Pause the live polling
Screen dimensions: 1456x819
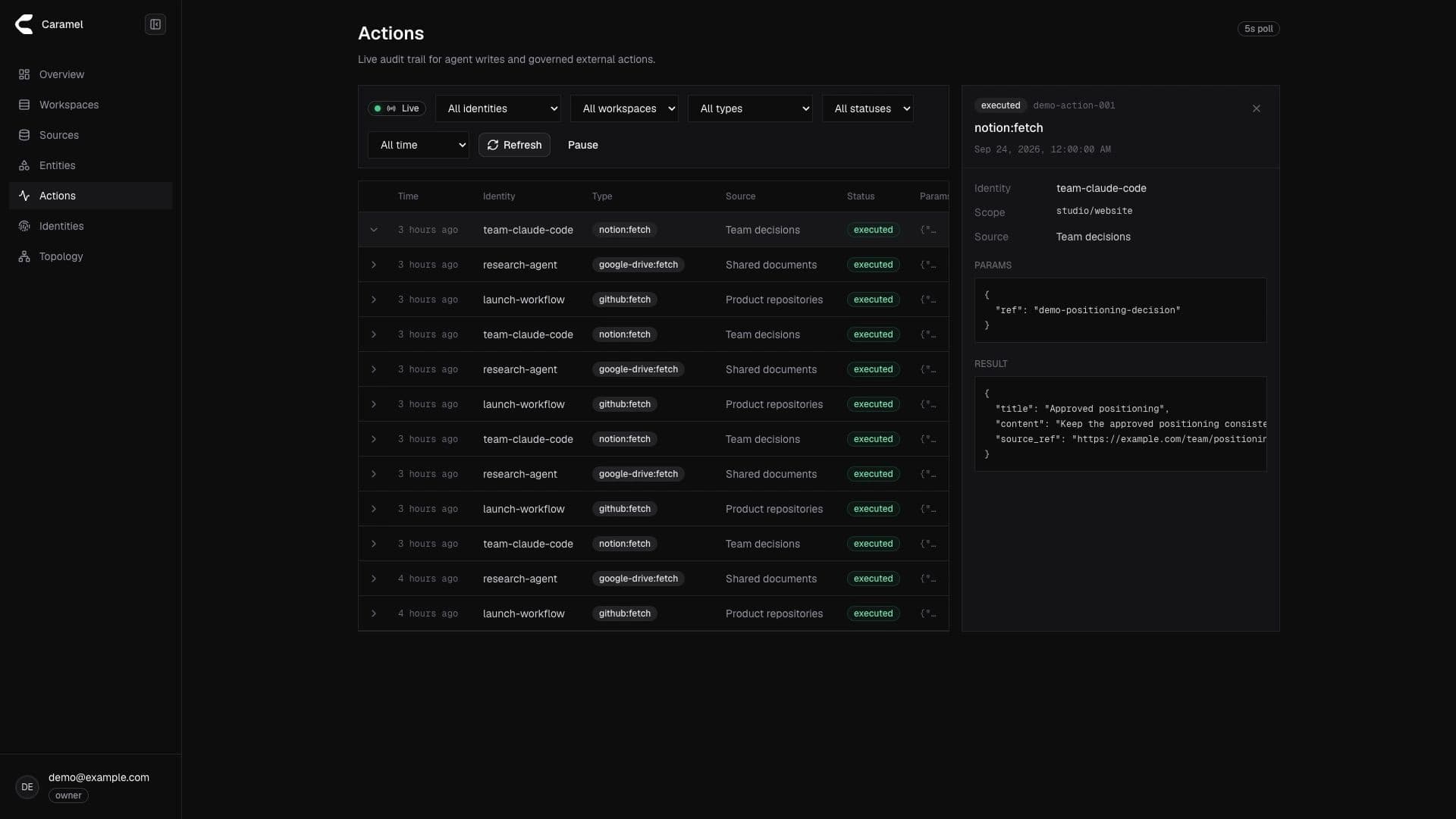point(582,145)
